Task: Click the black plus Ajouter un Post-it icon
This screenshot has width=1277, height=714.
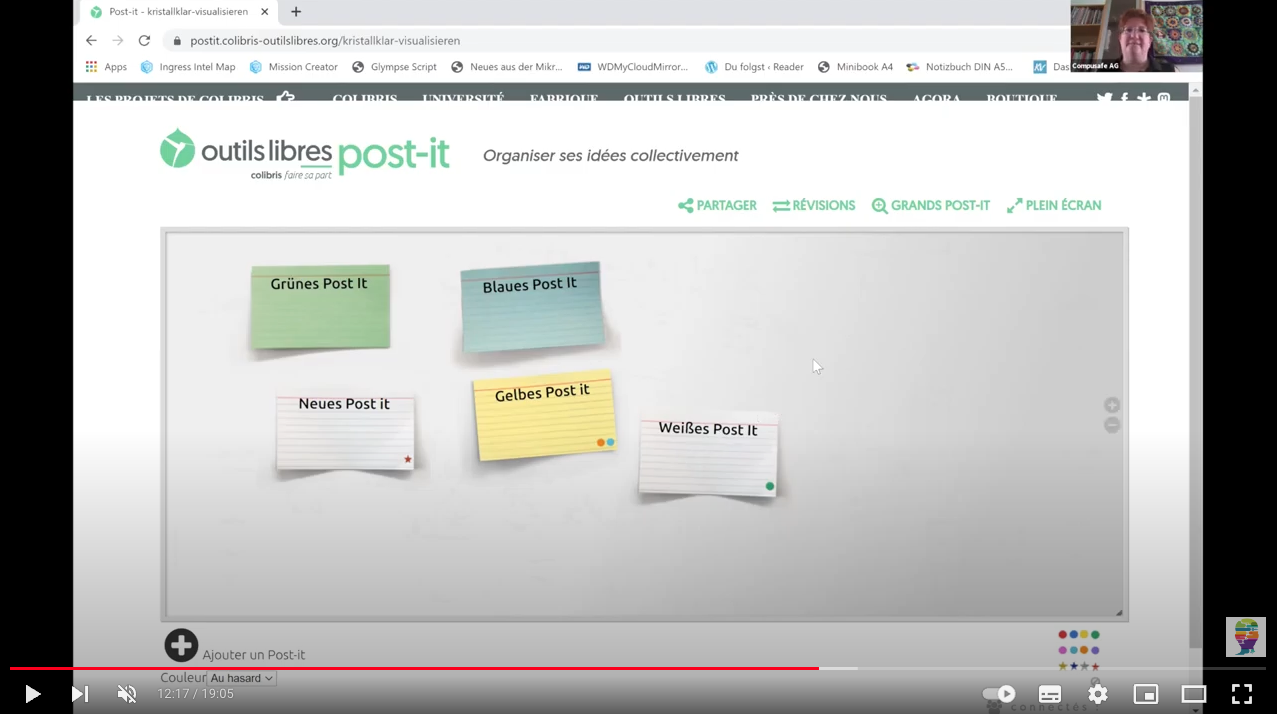Action: 181,645
